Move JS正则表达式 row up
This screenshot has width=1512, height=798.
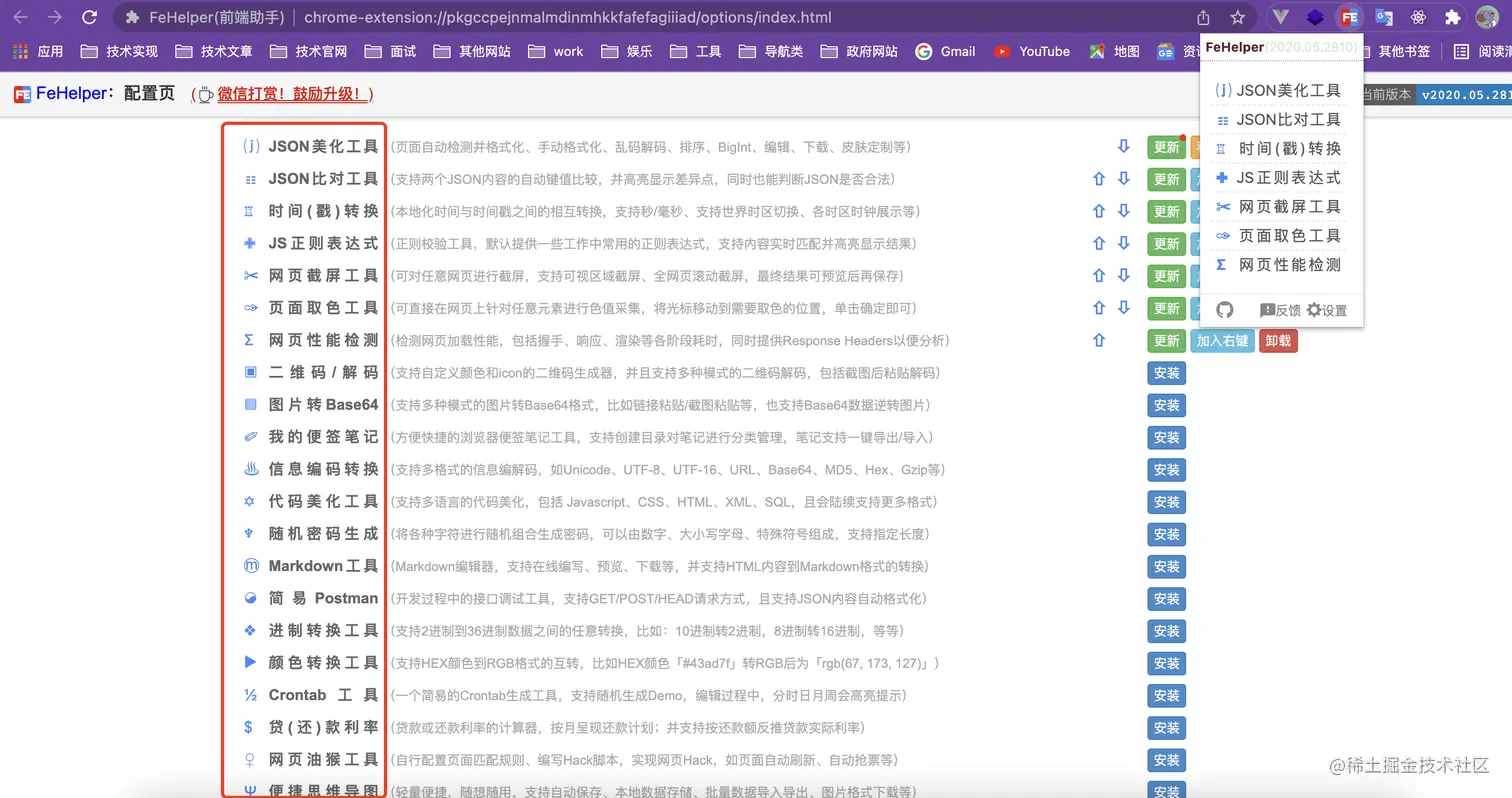[x=1099, y=243]
